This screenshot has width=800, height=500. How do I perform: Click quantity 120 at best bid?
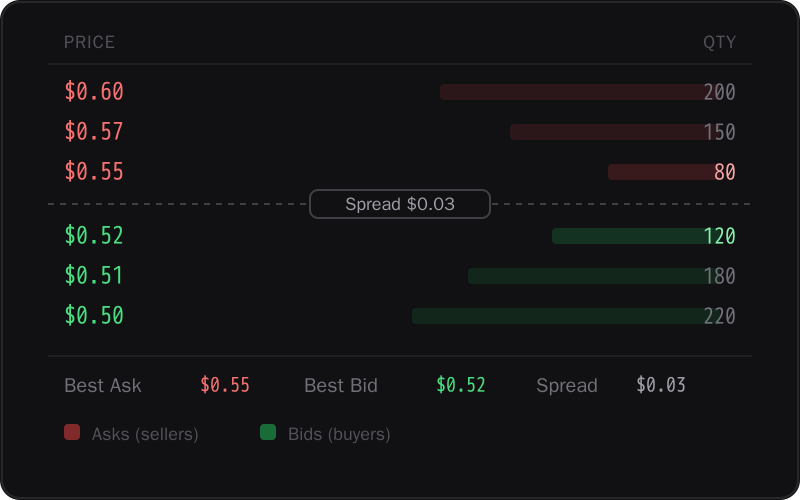719,236
